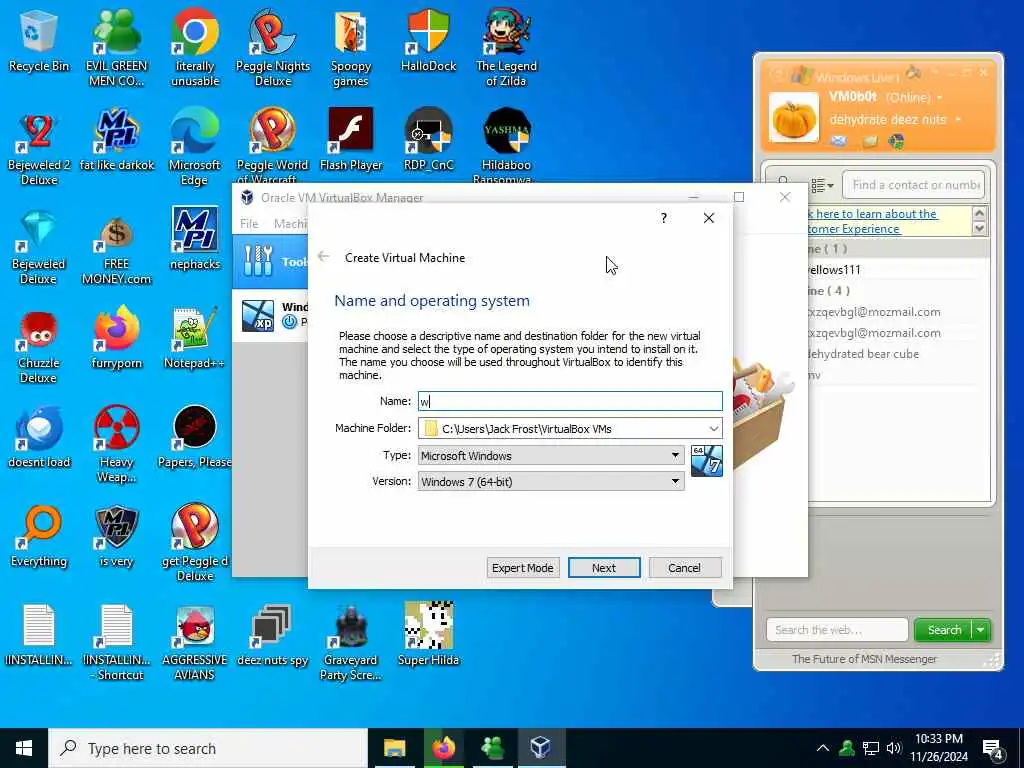The image size is (1024, 768).
Task: Click the Messenger MSN globe icon
Action: [x=897, y=141]
